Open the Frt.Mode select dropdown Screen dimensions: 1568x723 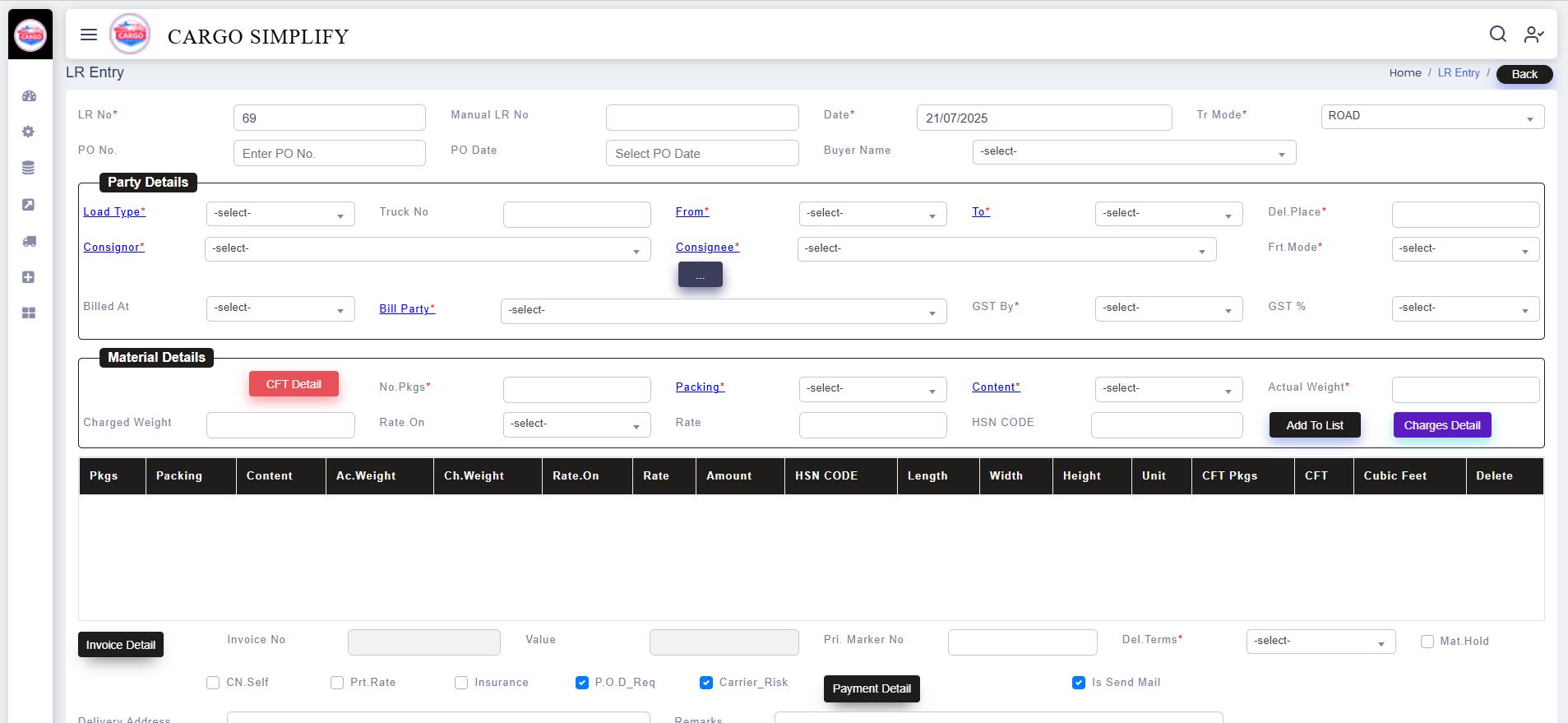pyautogui.click(x=1464, y=249)
